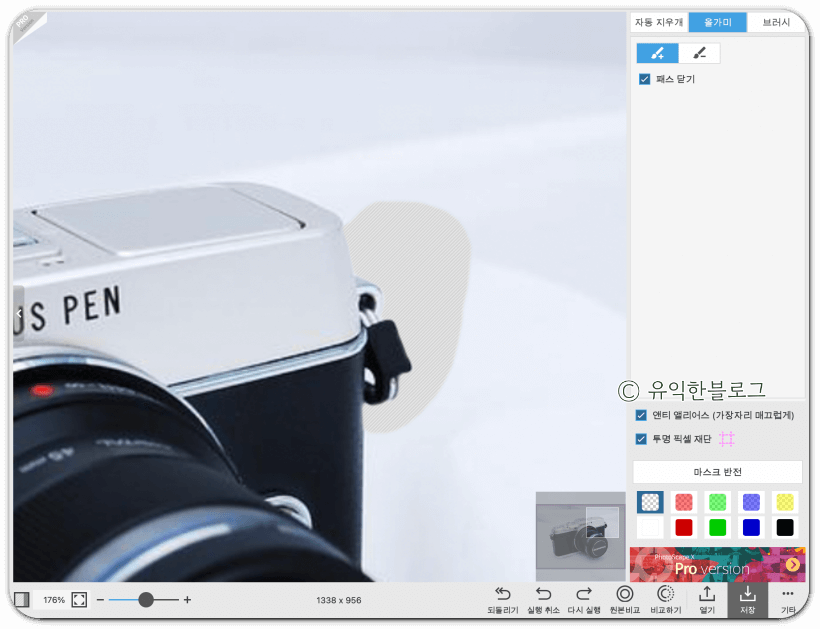Switch to the 자동 지우개 tab
Screen dimensions: 820x629
point(659,22)
